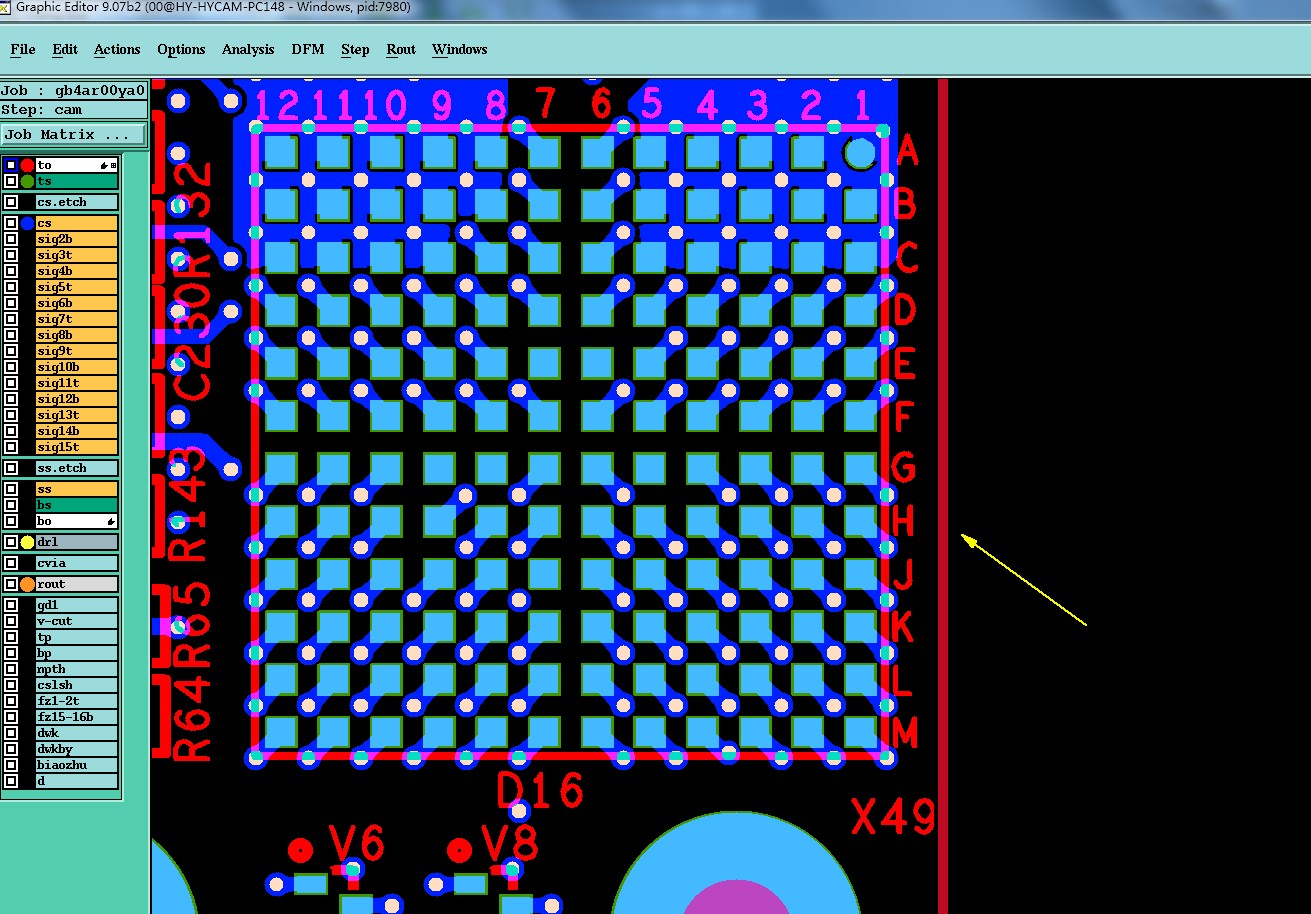
Task: Click the green color dot of layer 'ts'
Action: coord(28,181)
